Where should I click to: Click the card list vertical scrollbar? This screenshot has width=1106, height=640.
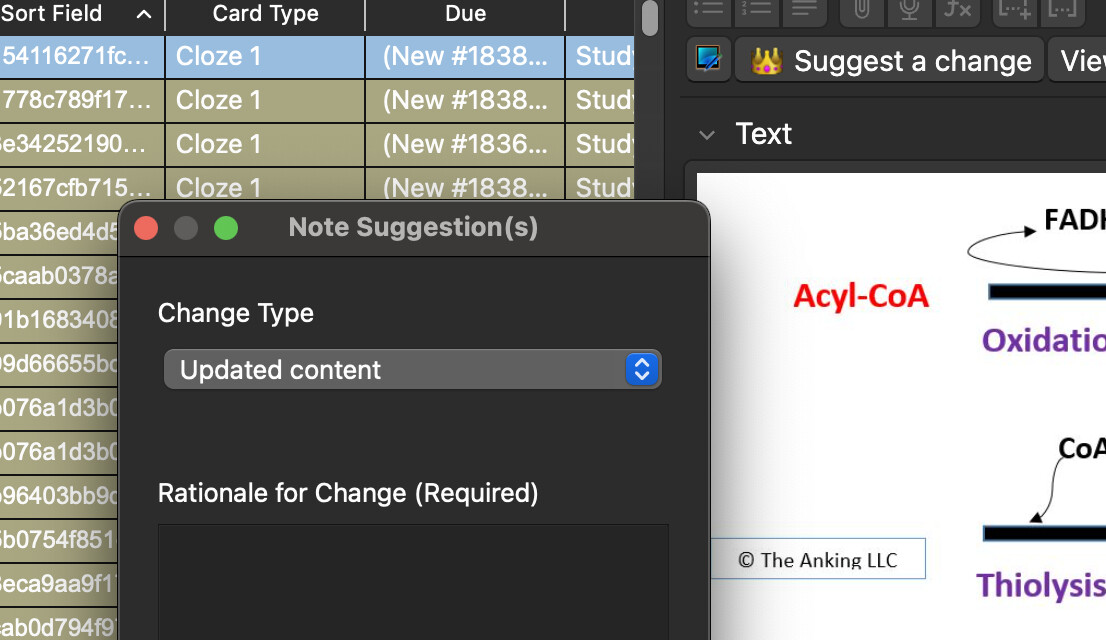point(650,18)
